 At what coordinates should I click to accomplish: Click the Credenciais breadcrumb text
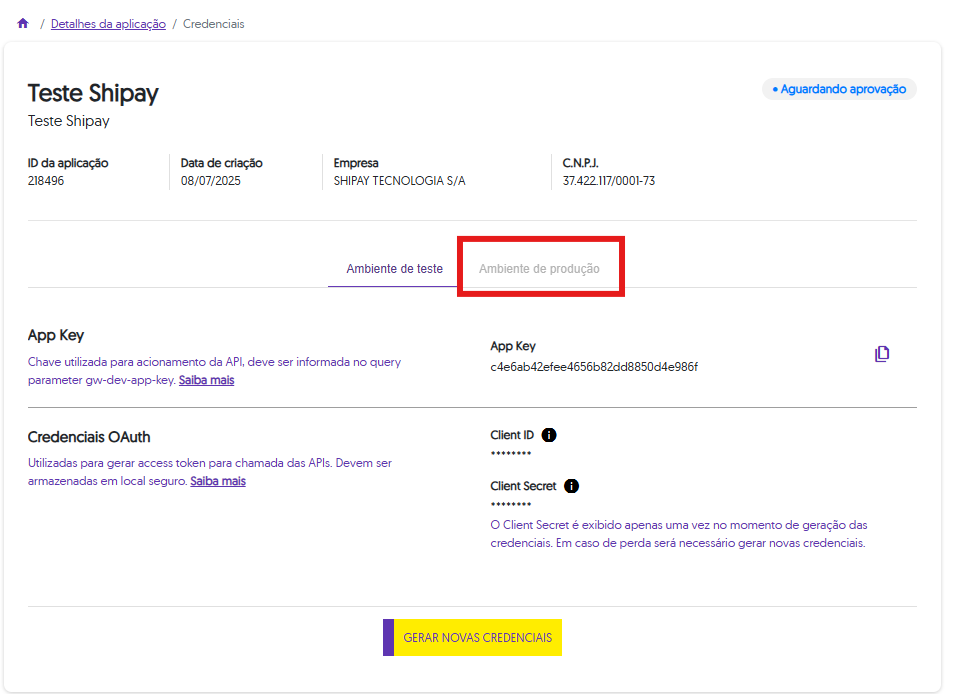coord(213,24)
